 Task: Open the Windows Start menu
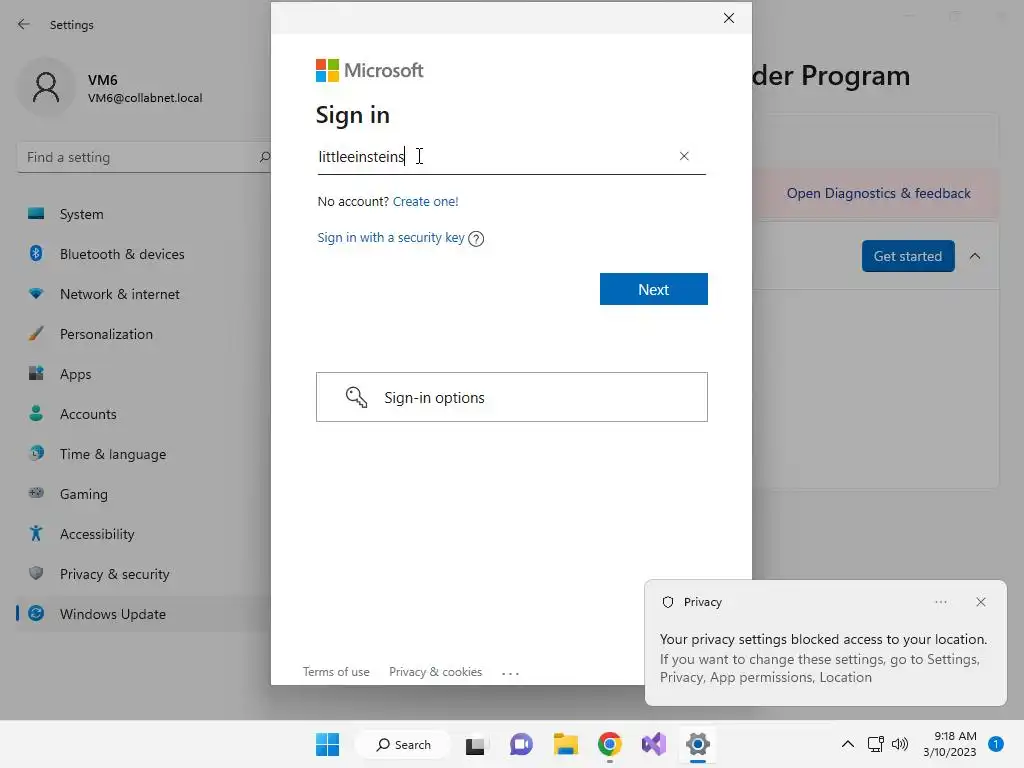click(327, 744)
